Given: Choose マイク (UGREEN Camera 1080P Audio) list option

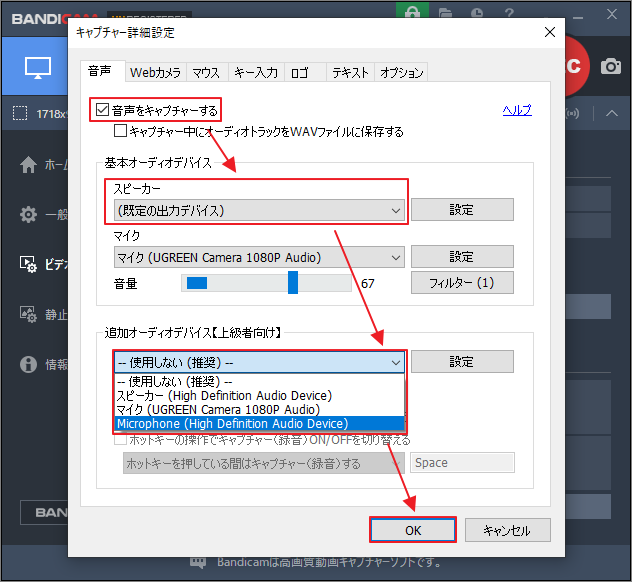Looking at the screenshot, I should [x=259, y=409].
